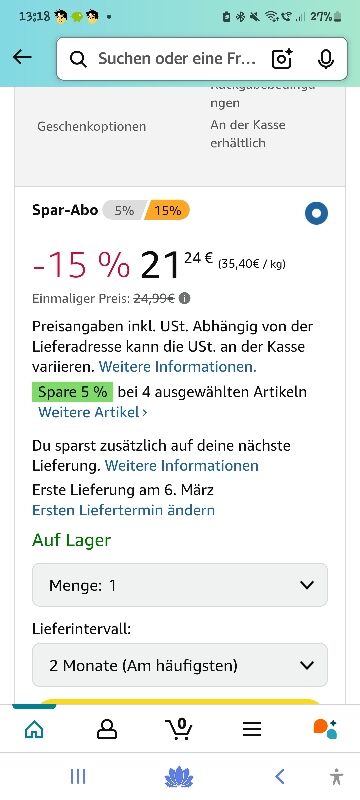The image size is (360, 800).
Task: Open Ersten Liefertermin ändern link
Action: click(123, 510)
